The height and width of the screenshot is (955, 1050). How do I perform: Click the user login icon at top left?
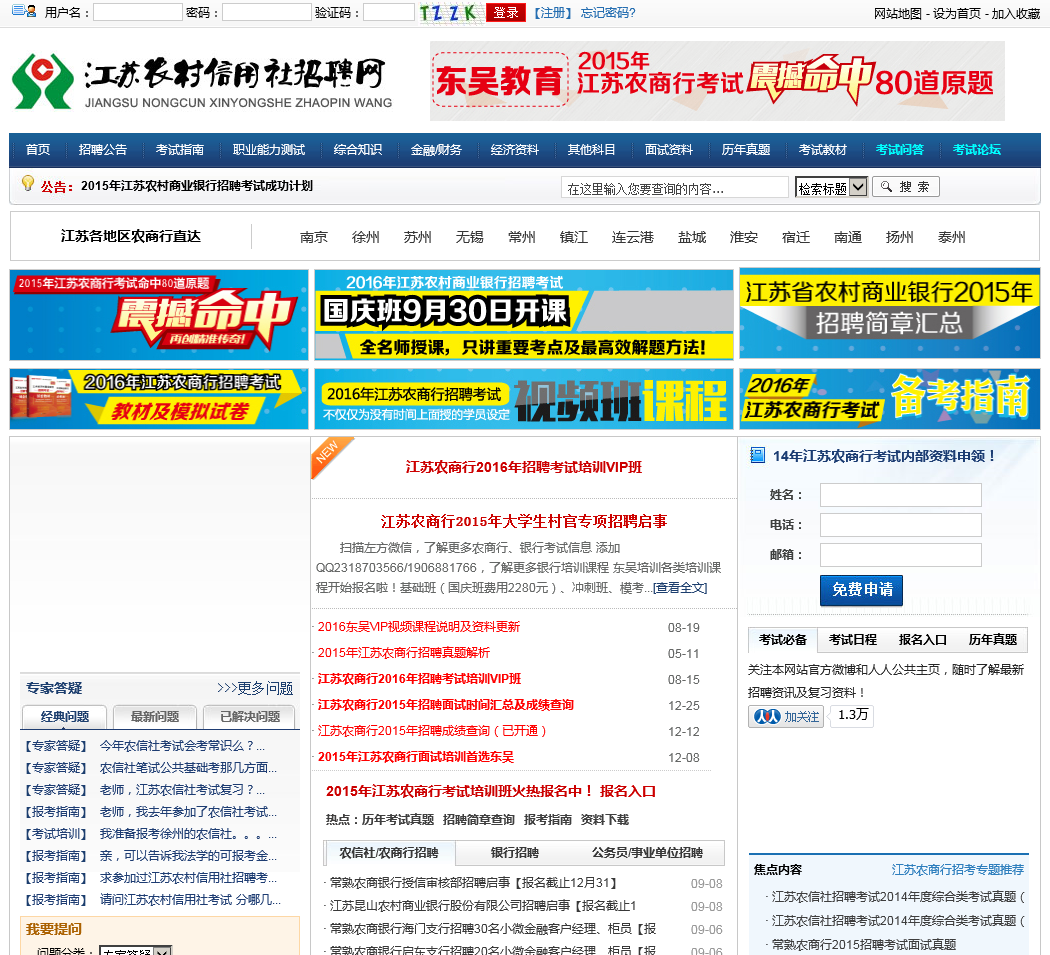[x=24, y=11]
